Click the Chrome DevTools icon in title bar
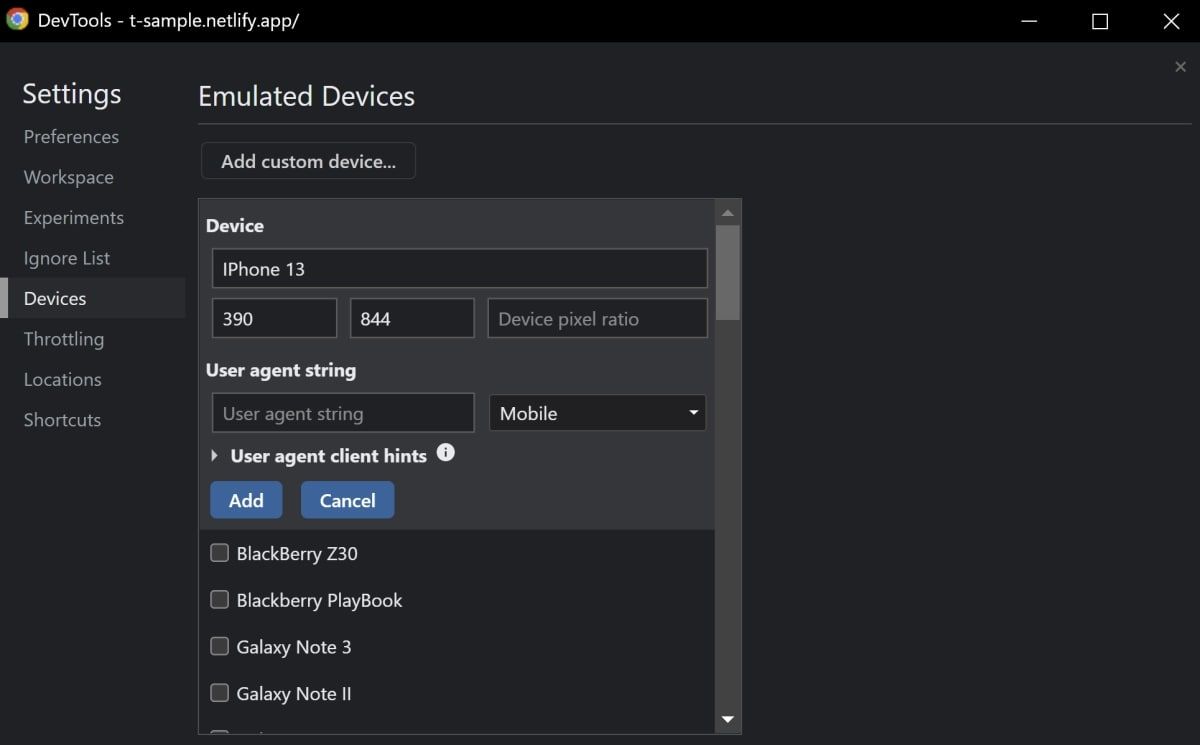 click(x=17, y=21)
